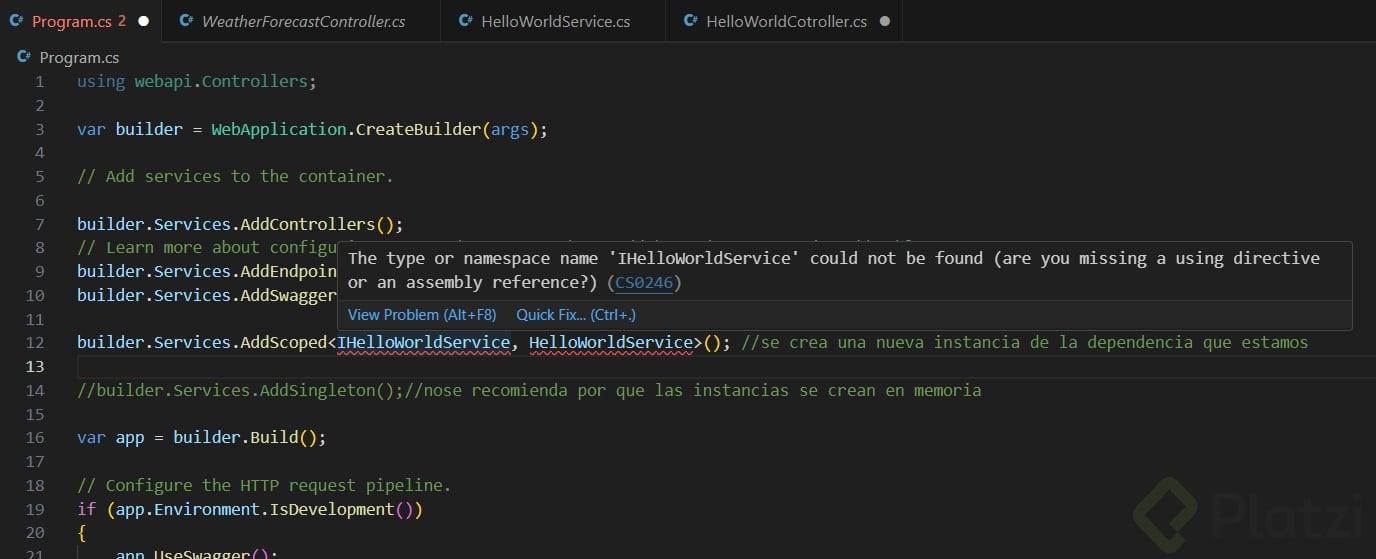The image size is (1376, 559).
Task: Click the opening brace on line 20
Action: [82, 534]
